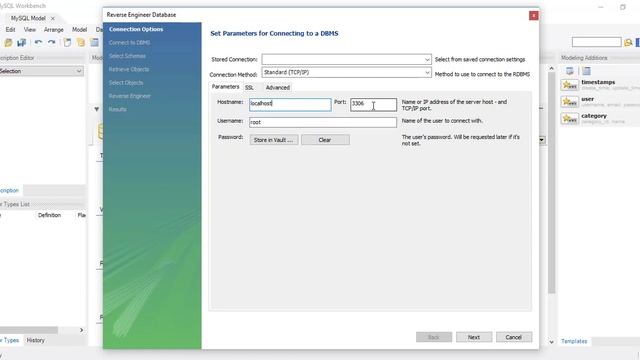Click the Connect to DBMS wizard step
This screenshot has width=640, height=360.
click(129, 43)
